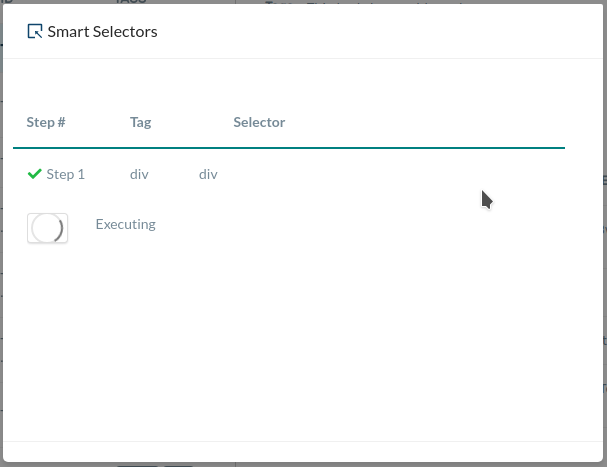Click the green checkmark beside Step 1
The width and height of the screenshot is (607, 467).
(35, 174)
